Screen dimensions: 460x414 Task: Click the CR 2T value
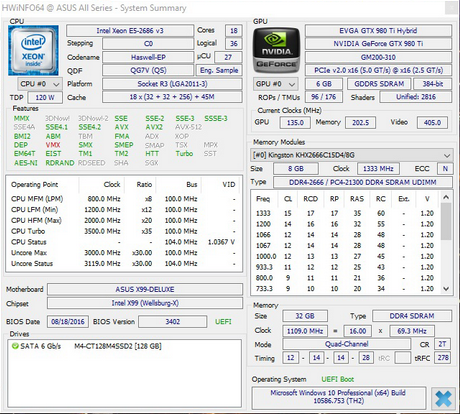[442, 344]
